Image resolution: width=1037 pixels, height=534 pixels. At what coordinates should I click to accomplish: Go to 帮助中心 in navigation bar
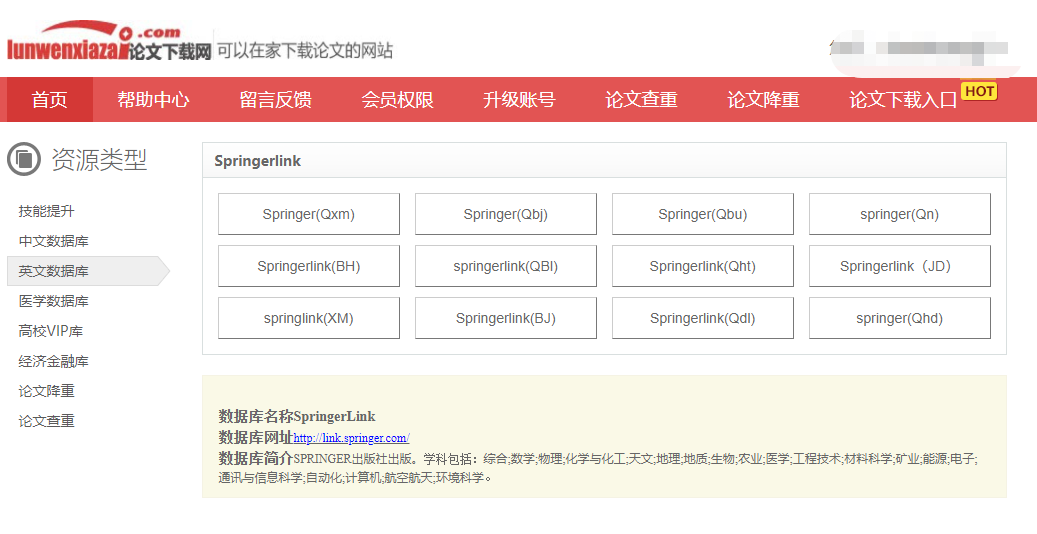tap(153, 100)
